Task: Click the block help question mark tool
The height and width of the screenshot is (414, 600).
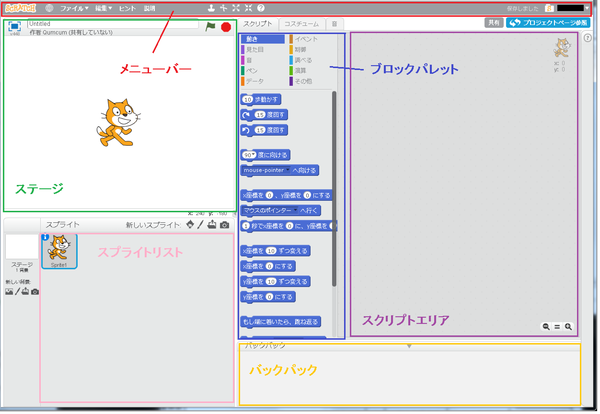Action: tap(261, 8)
